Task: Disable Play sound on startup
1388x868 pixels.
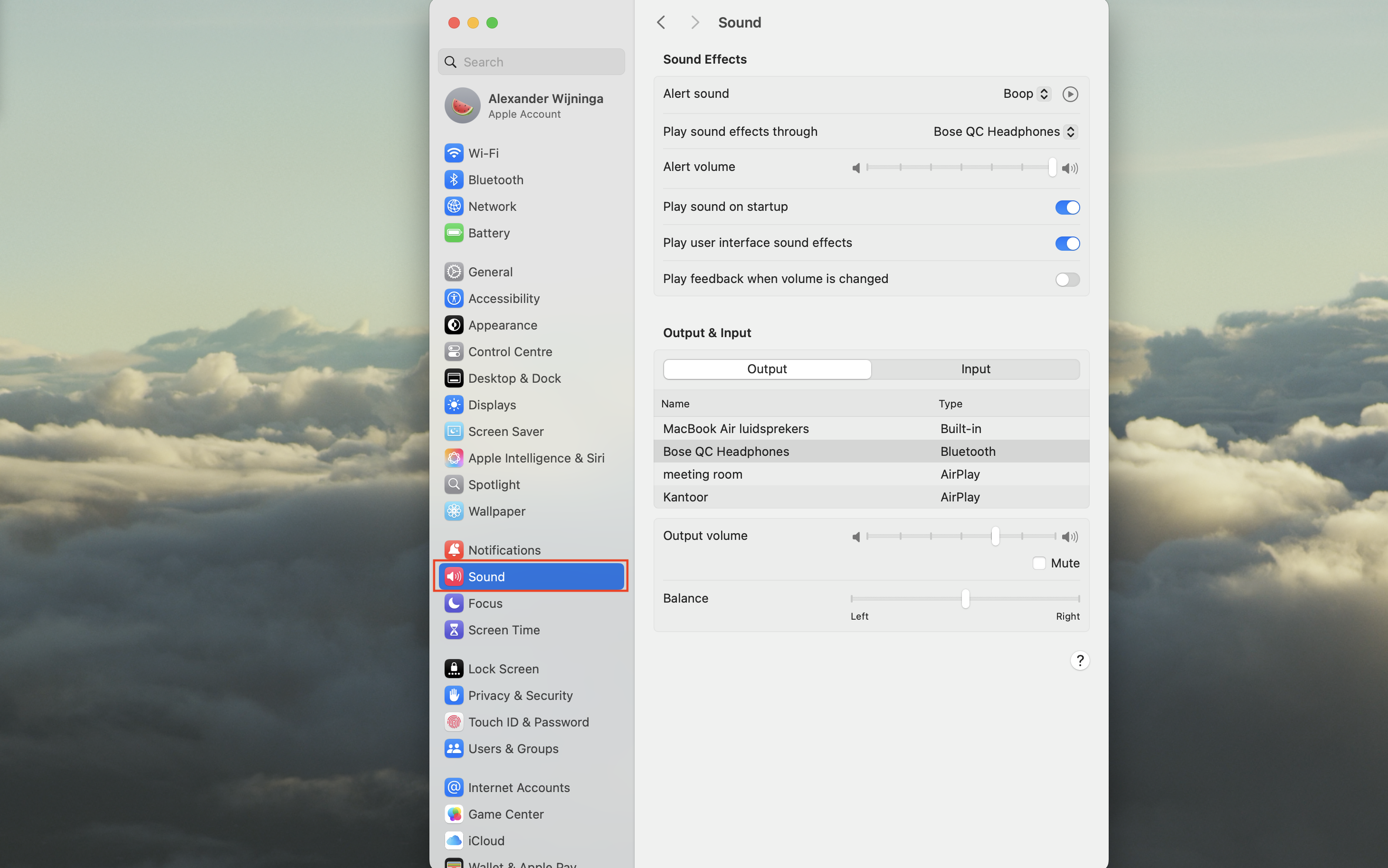Action: [1066, 207]
